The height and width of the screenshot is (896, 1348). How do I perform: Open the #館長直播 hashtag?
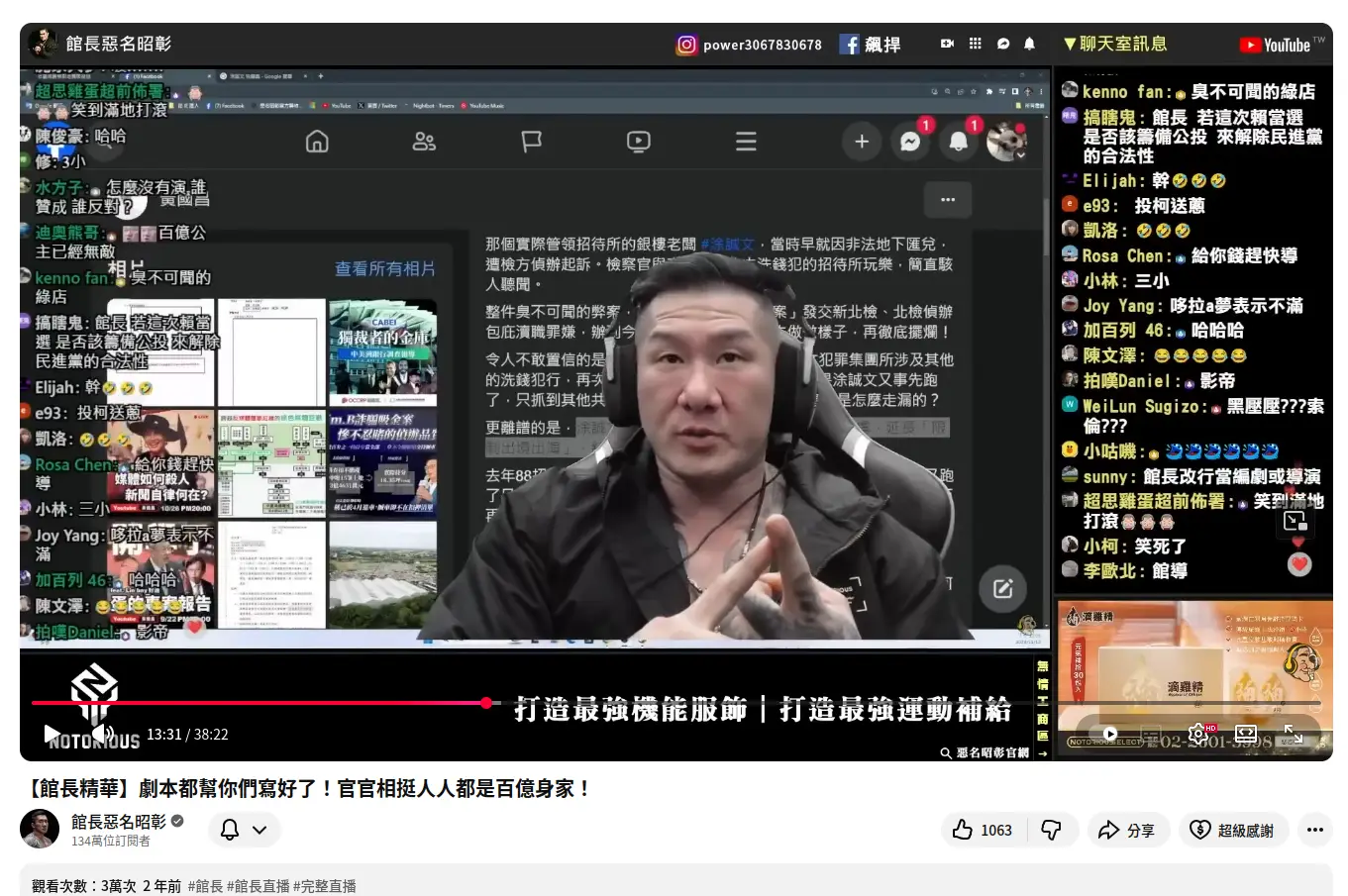pyautogui.click(x=259, y=886)
